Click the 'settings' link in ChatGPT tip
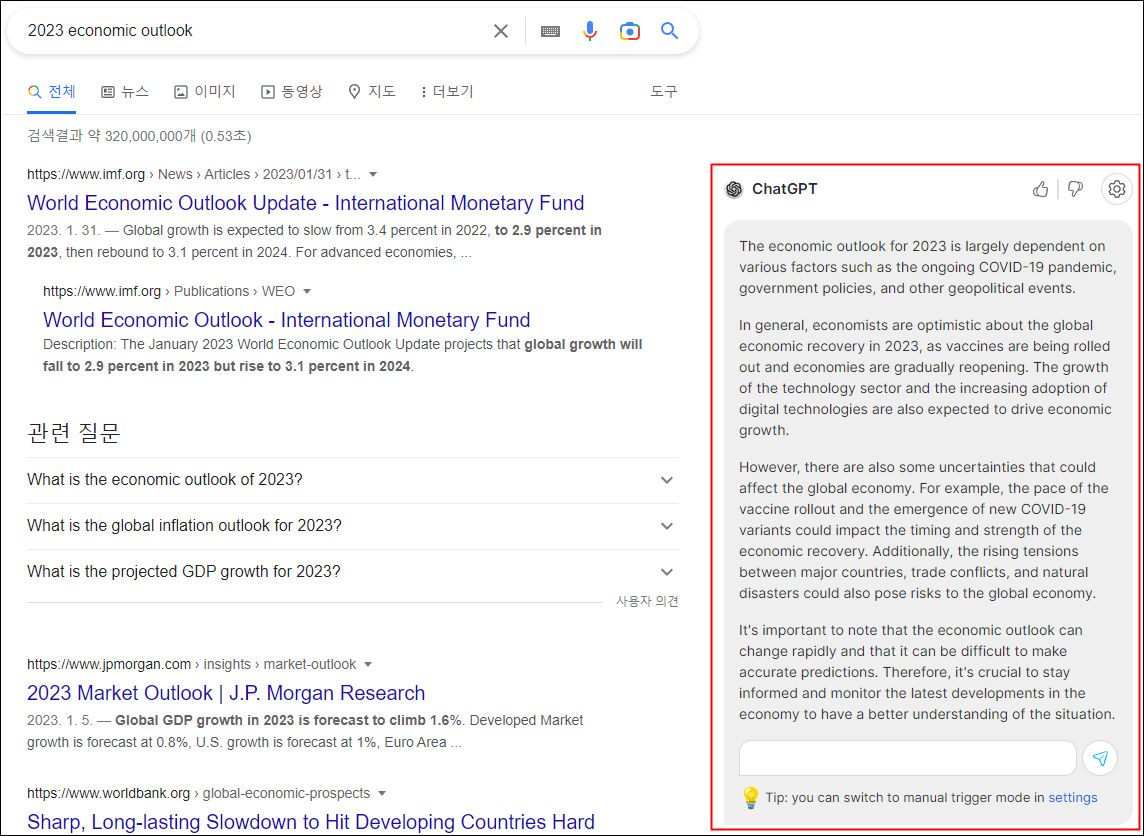This screenshot has height=836, width=1144. pyautogui.click(x=1072, y=798)
